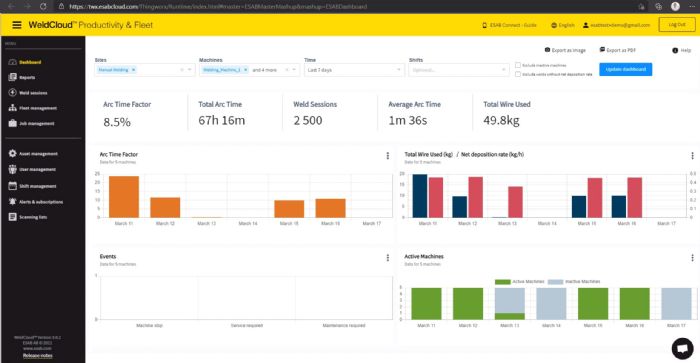Open the Release notes link
Image resolution: width=700 pixels, height=363 pixels.
click(x=38, y=355)
